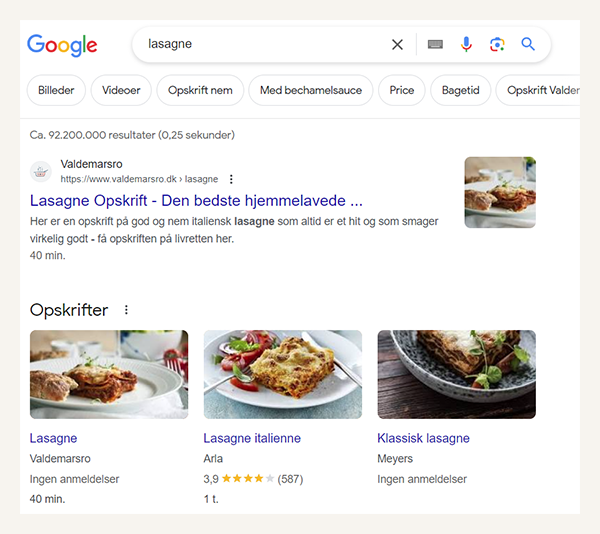The width and height of the screenshot is (600, 534).
Task: Apply the Opskrift nem filter chip
Action: coord(200,90)
